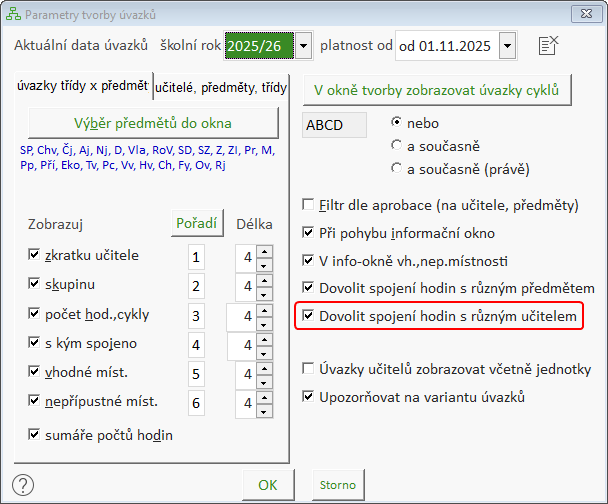608x504 pixels.
Task: Click 'Výběr předmětů do okna' button
Action: 152,123
